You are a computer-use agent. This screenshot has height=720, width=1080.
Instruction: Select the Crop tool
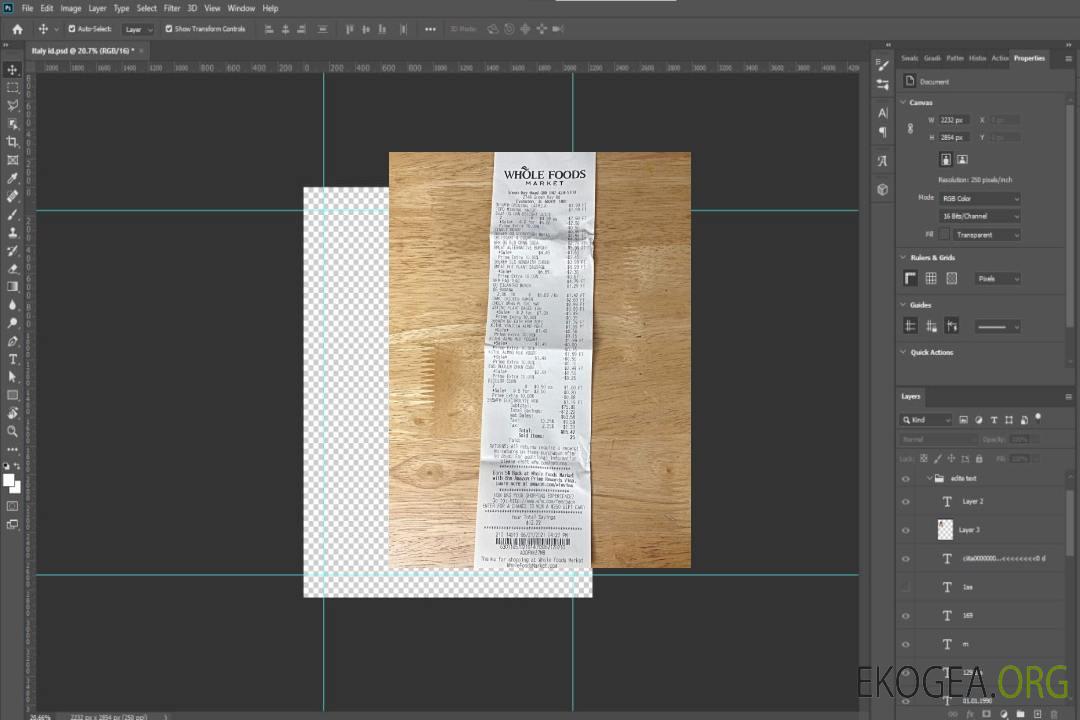click(13, 142)
